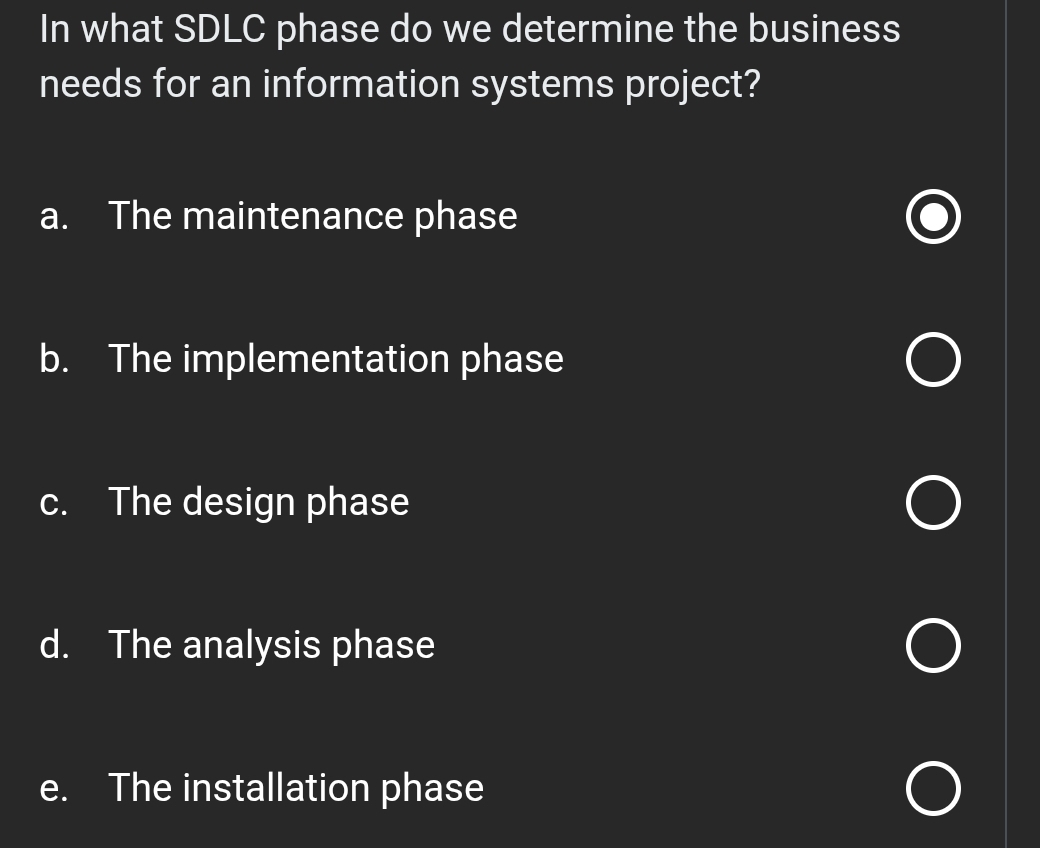Choose the implementation phase radio button

coord(934,361)
